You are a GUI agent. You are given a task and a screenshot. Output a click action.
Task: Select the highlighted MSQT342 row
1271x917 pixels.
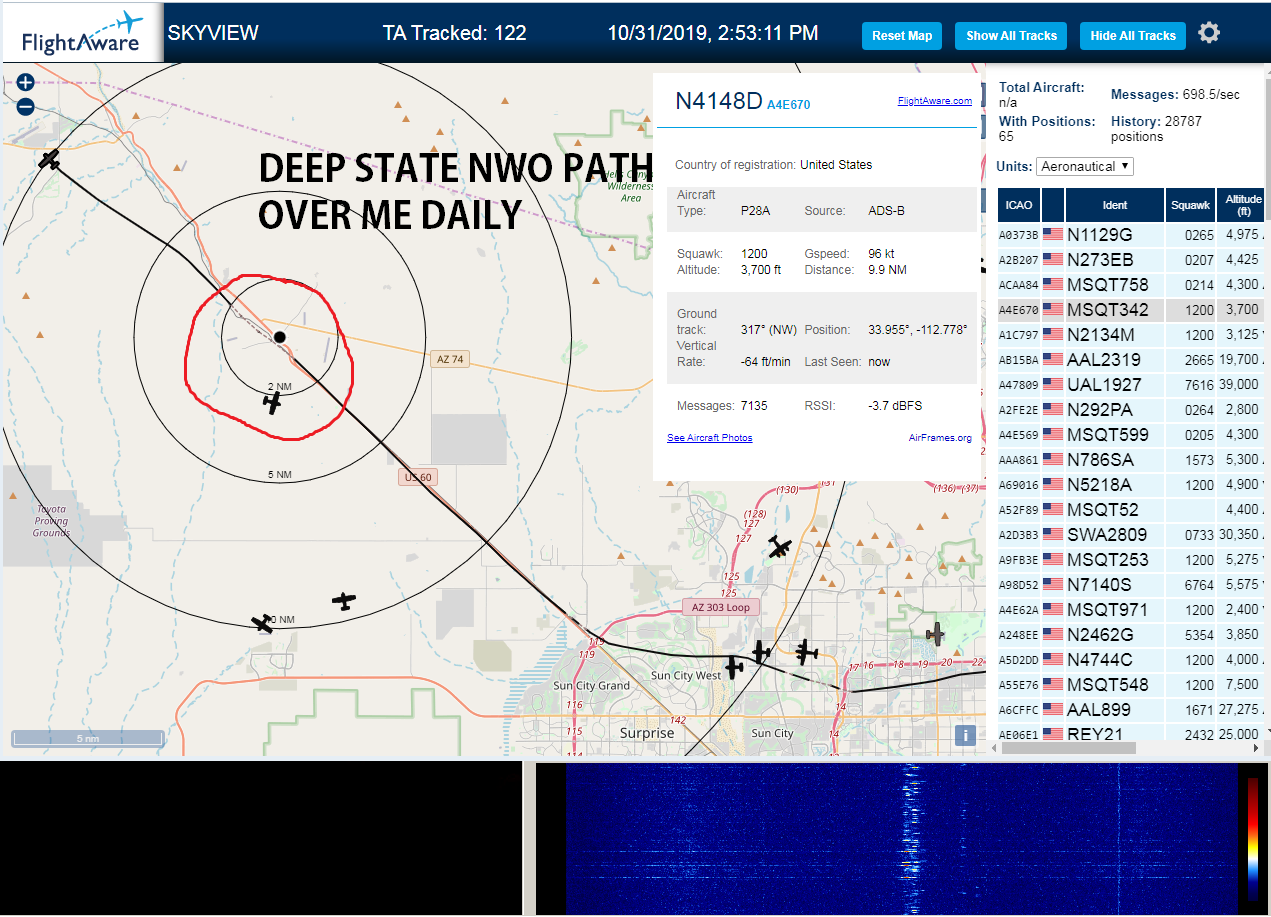pyautogui.click(x=1131, y=309)
